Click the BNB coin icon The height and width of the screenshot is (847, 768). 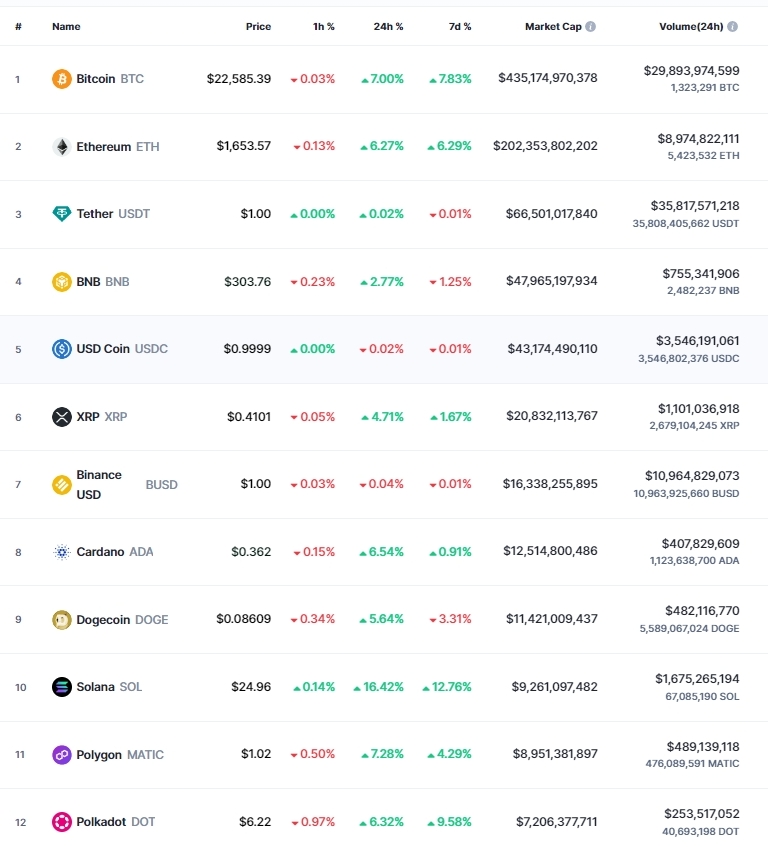tap(62, 282)
